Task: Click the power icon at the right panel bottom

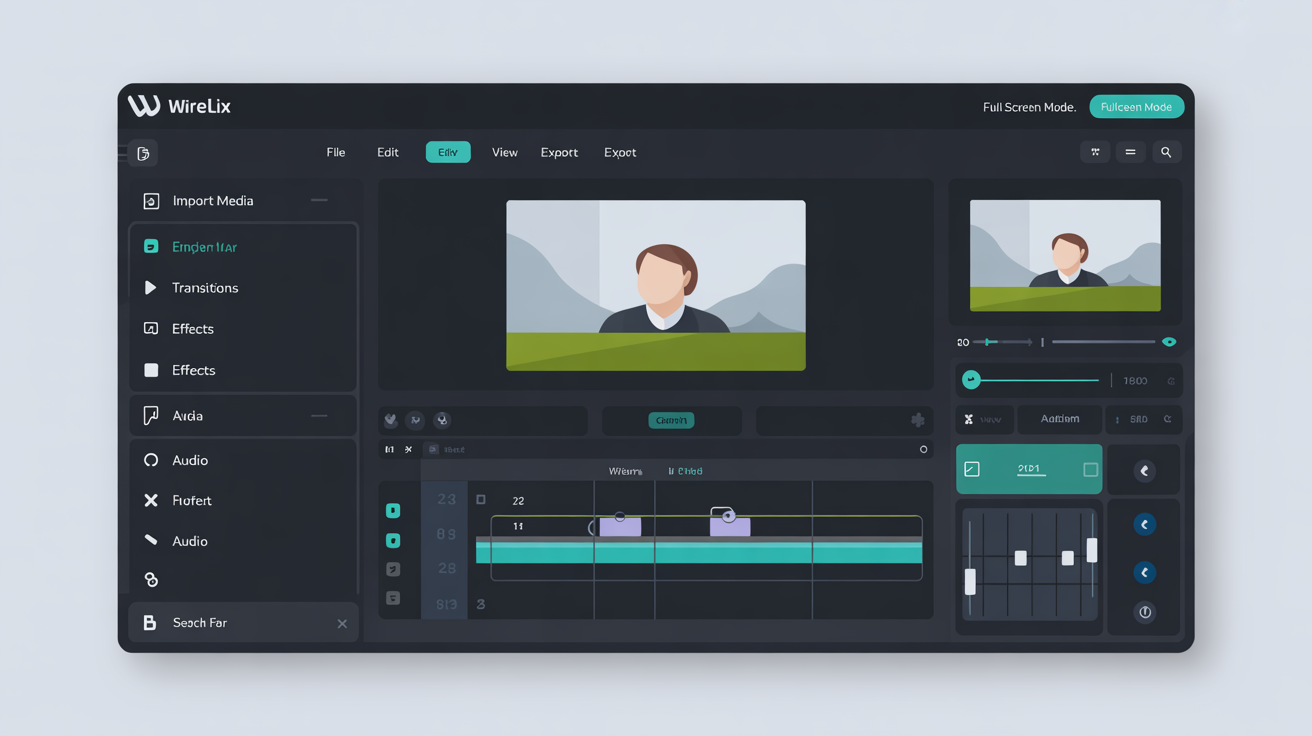Action: [x=1145, y=612]
